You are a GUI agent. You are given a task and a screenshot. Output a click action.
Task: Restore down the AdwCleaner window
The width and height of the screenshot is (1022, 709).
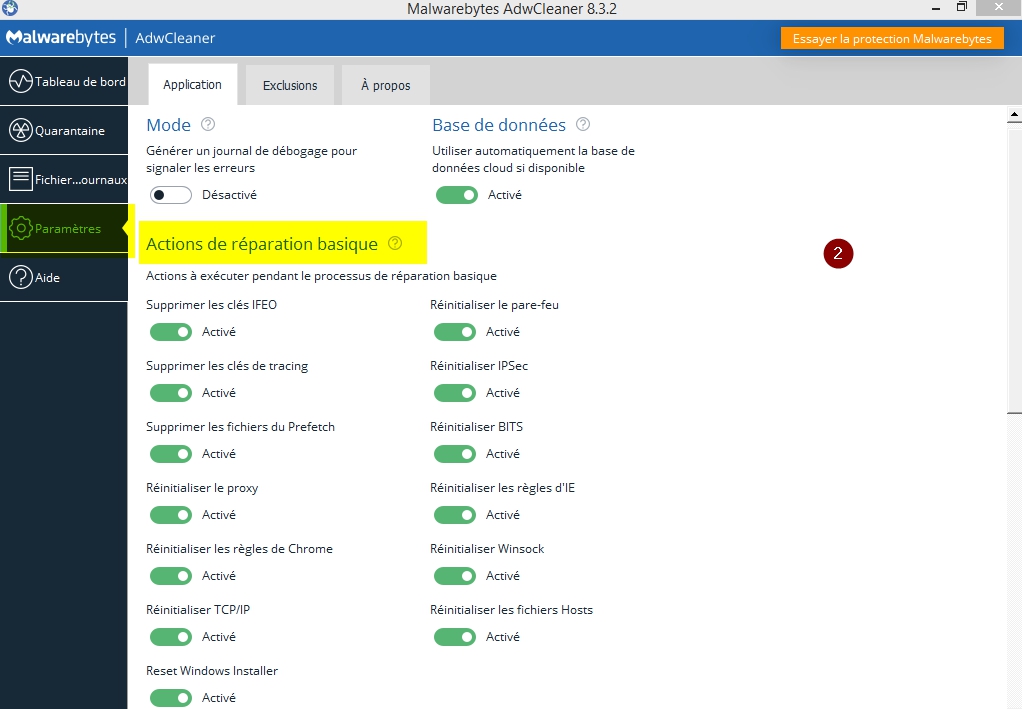[962, 7]
